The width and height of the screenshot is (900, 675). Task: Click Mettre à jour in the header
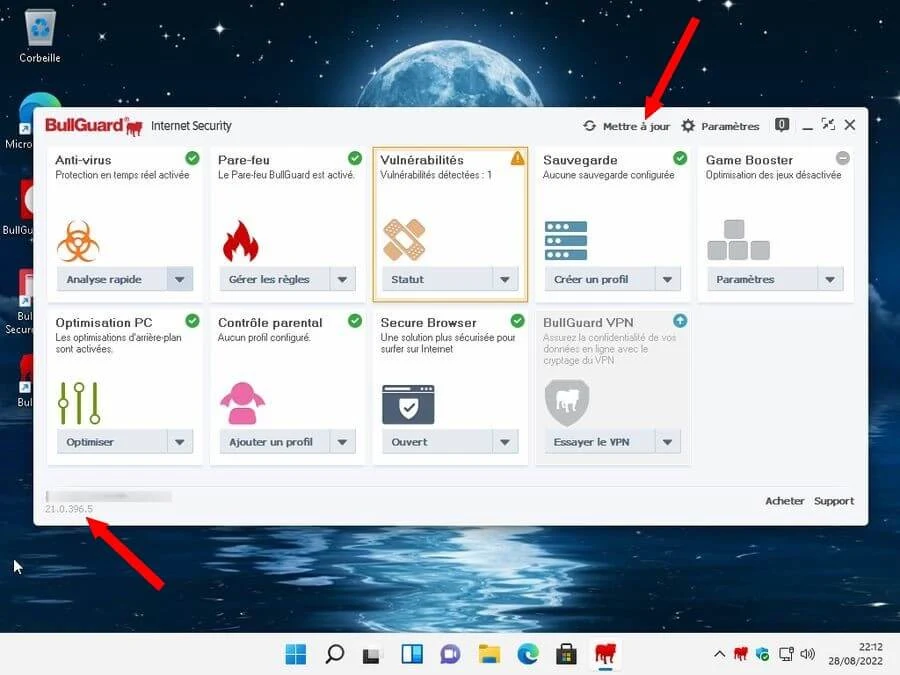click(x=627, y=126)
